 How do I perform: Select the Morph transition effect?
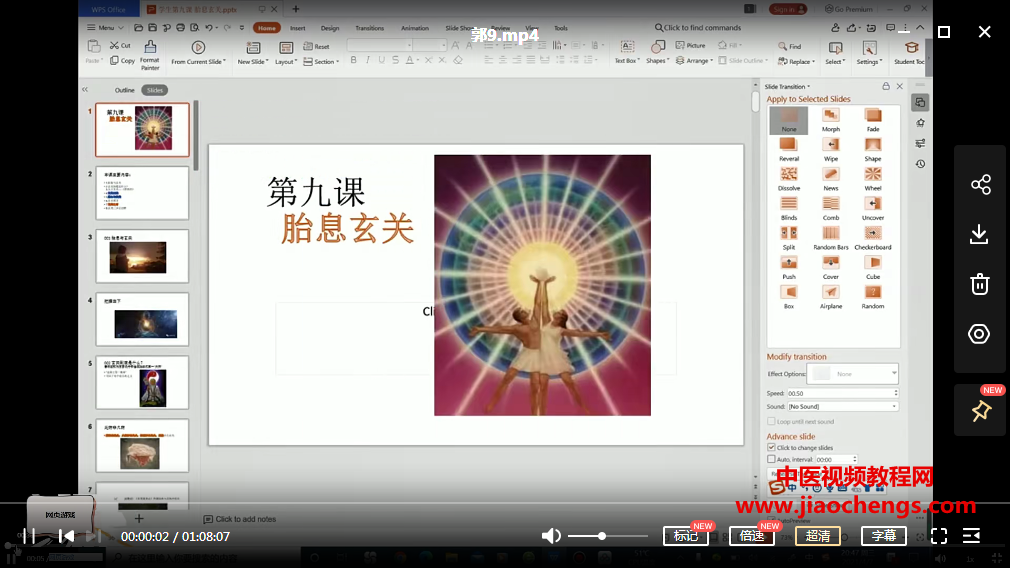[830, 120]
